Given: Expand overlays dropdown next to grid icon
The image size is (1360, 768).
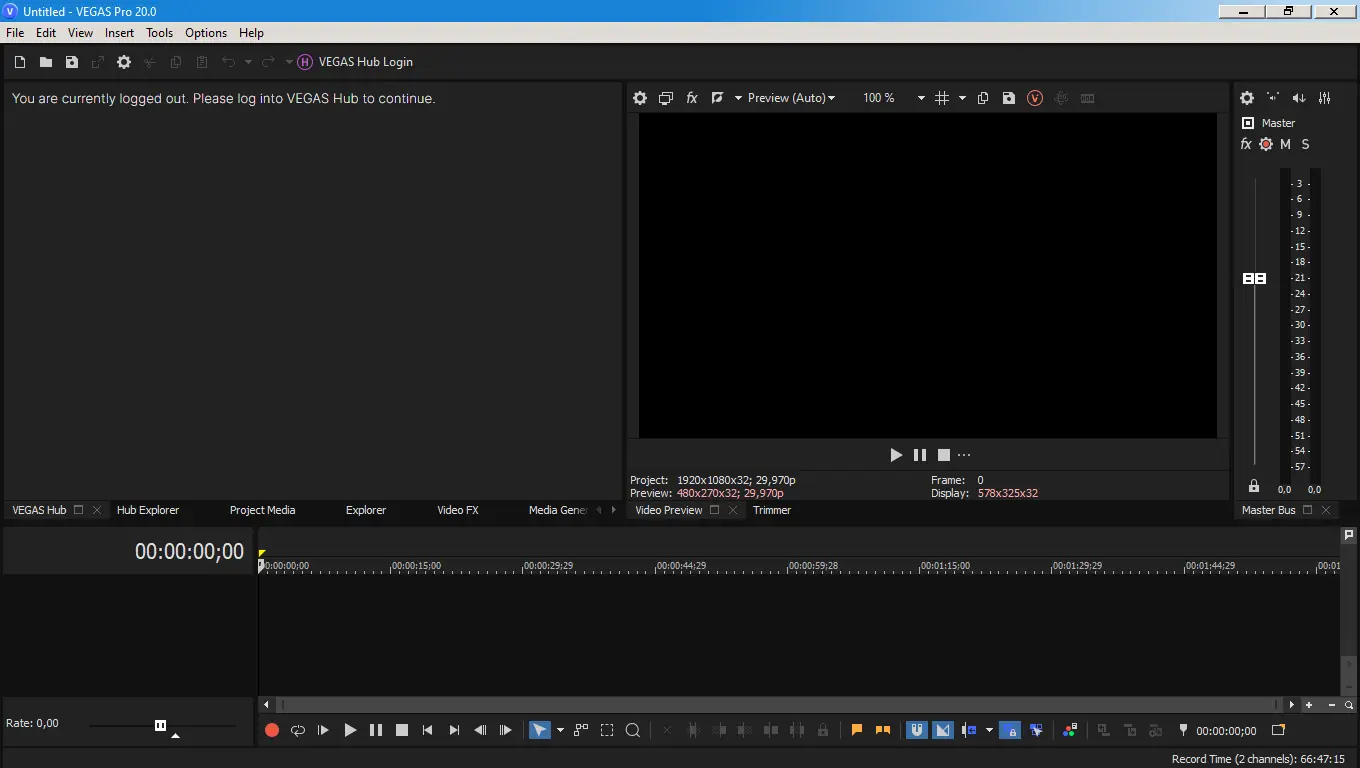Looking at the screenshot, I should 962,98.
